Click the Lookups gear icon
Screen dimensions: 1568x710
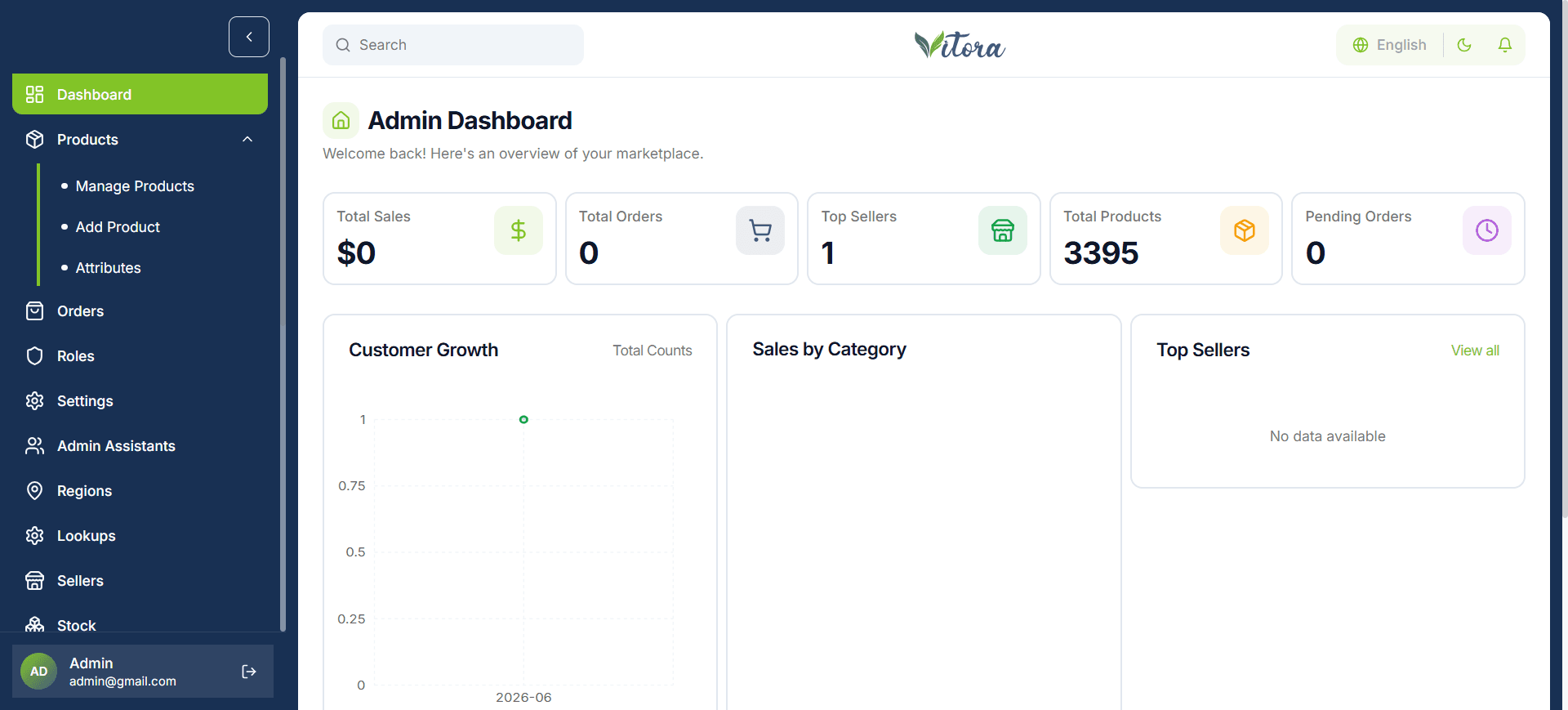tap(34, 535)
